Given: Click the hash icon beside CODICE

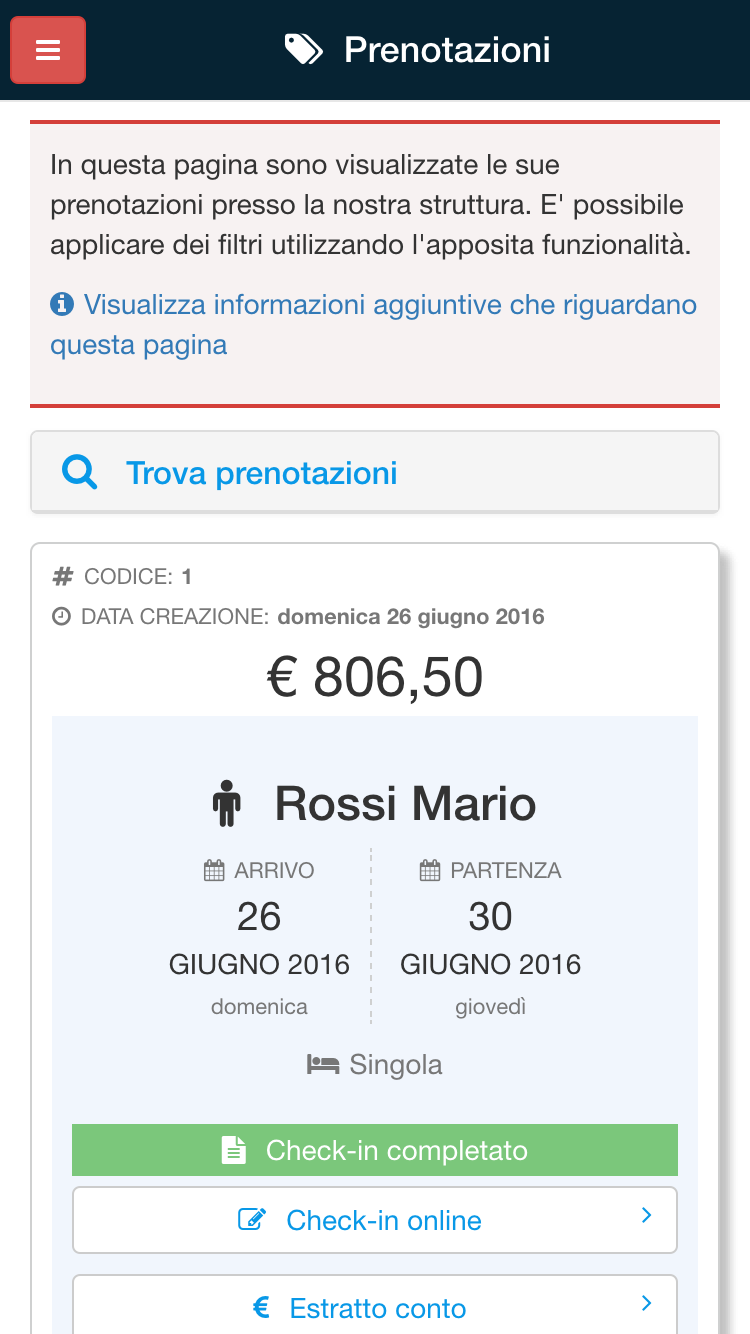Looking at the screenshot, I should click(x=63, y=576).
